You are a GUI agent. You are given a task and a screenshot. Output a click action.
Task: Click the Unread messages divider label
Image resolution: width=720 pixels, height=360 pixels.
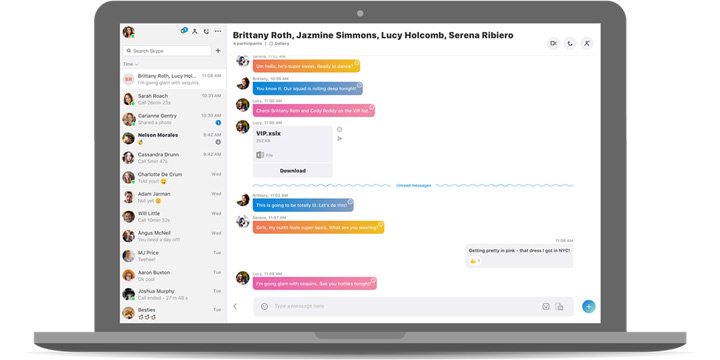pos(413,186)
